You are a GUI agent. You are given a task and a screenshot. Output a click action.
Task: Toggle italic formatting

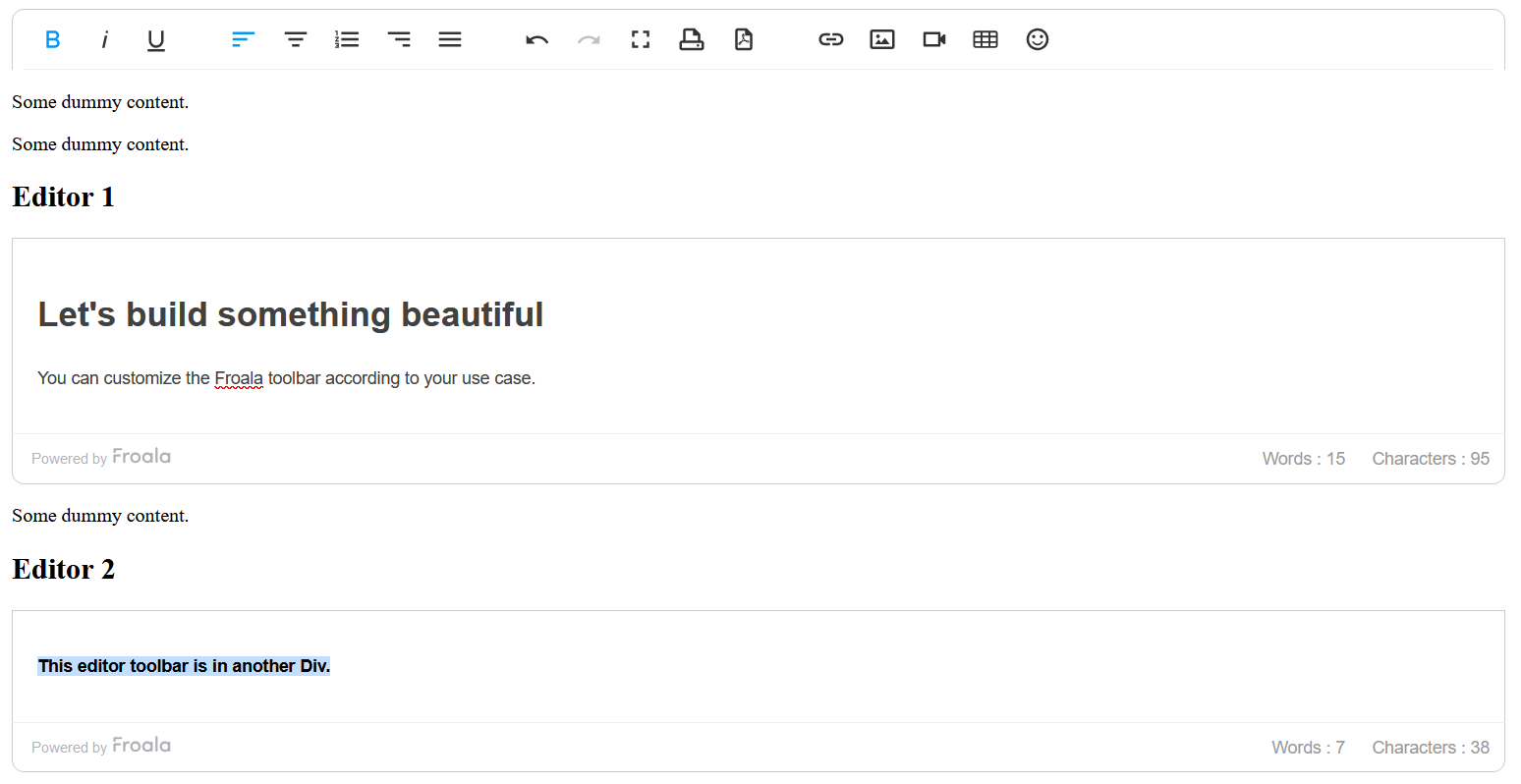tap(104, 39)
